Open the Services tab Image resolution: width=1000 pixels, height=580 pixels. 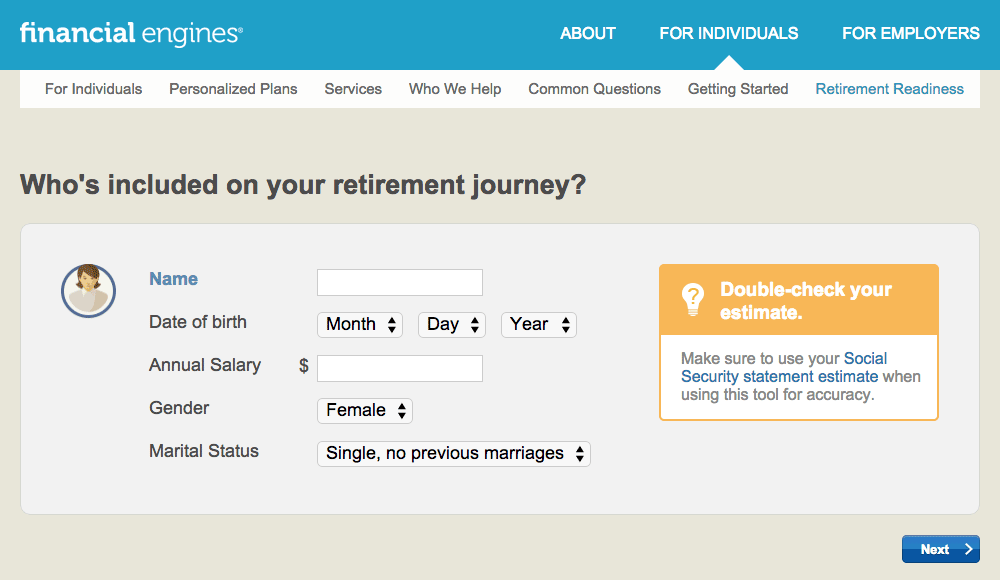353,89
